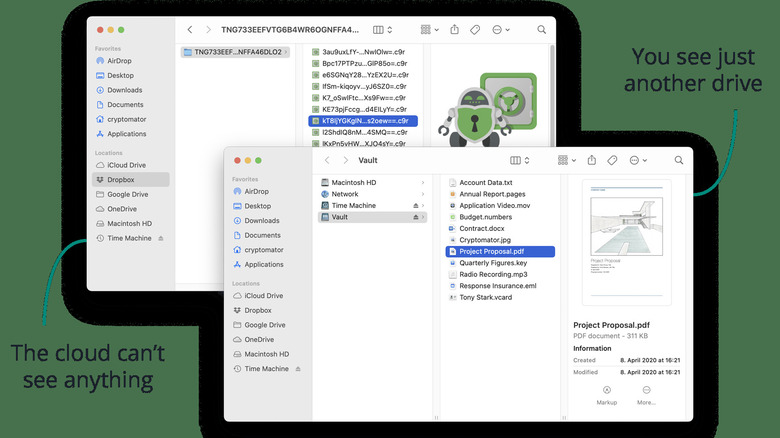Viewport: 780px width, 438px height.
Task: Select AirDrop in the back window's sidebar
Action: pos(120,61)
